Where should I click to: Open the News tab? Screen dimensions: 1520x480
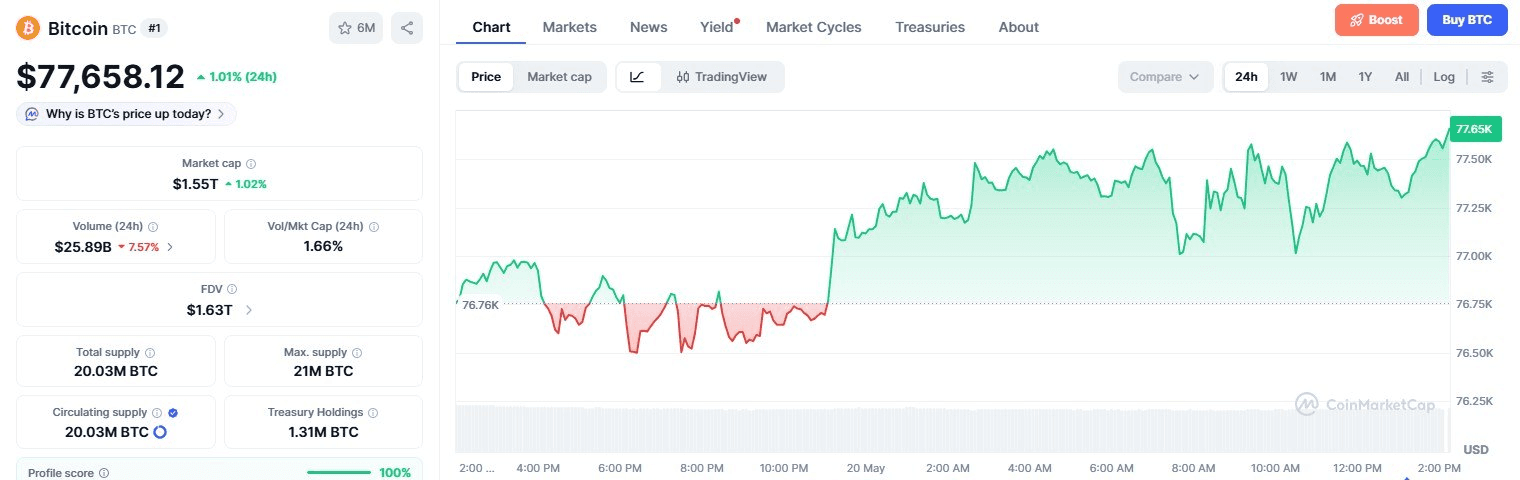(x=649, y=27)
